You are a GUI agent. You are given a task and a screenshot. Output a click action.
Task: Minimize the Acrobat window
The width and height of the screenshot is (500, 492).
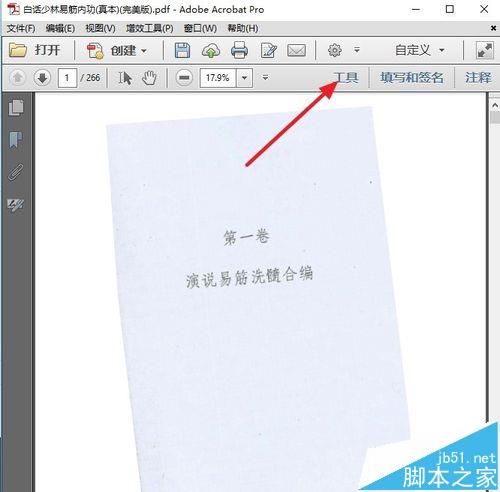(x=416, y=9)
